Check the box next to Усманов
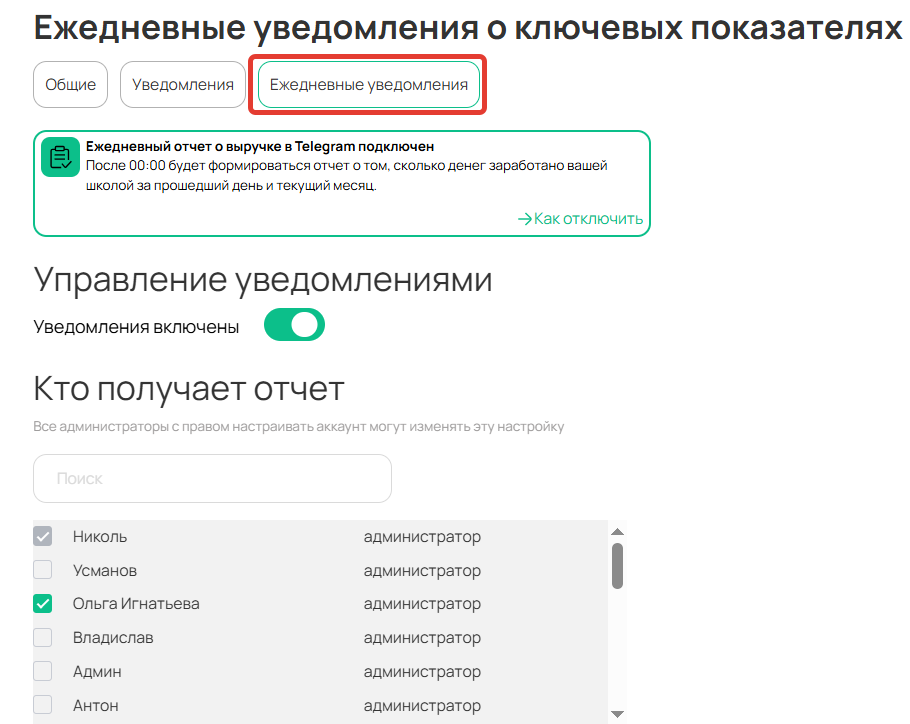The height and width of the screenshot is (724, 910). pos(42,570)
